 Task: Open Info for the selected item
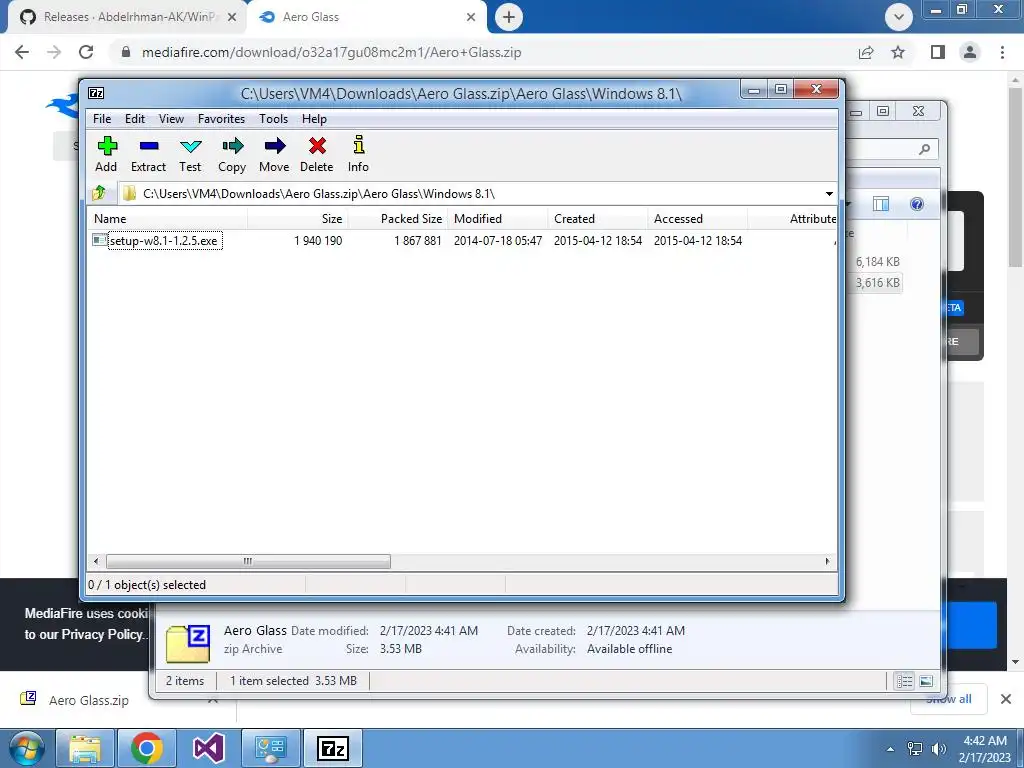pyautogui.click(x=358, y=154)
